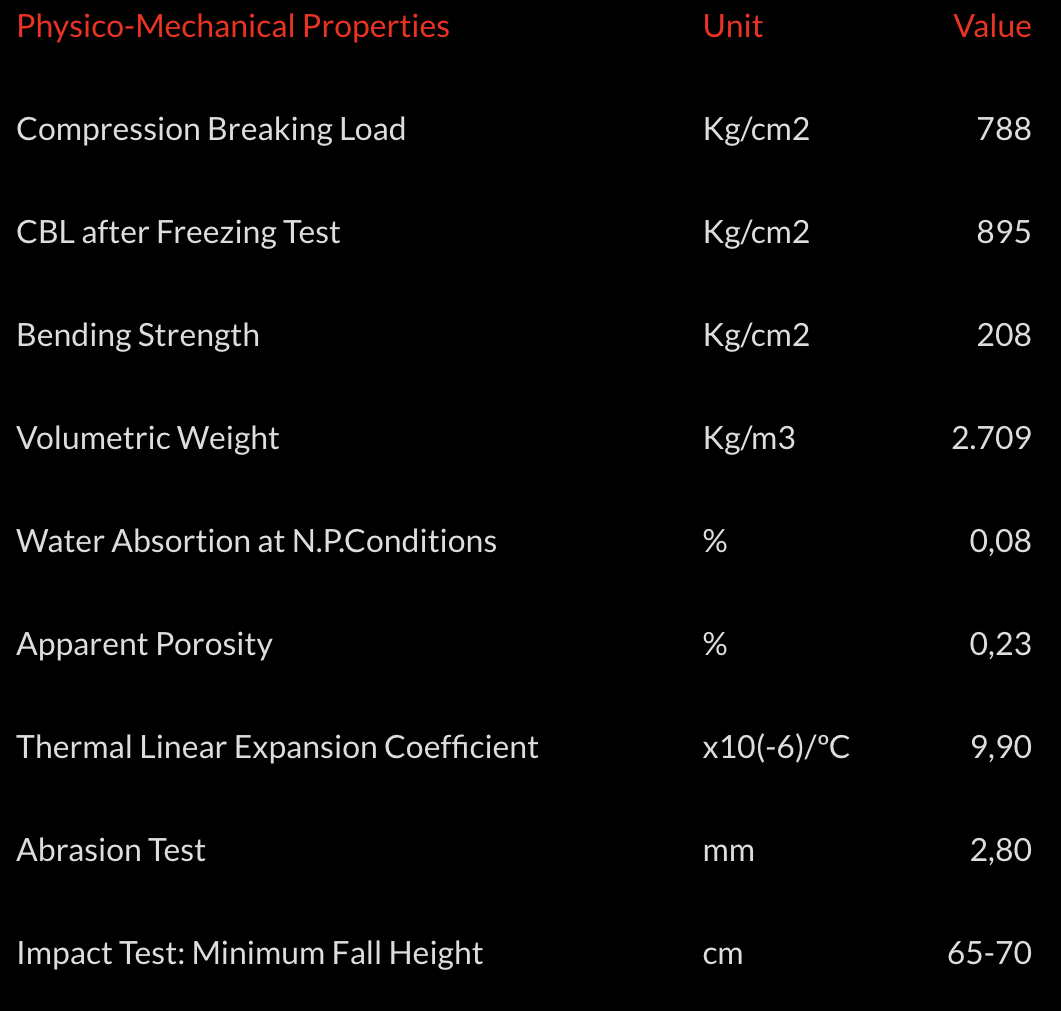Click the x10(-6)/ºC unit

(776, 747)
